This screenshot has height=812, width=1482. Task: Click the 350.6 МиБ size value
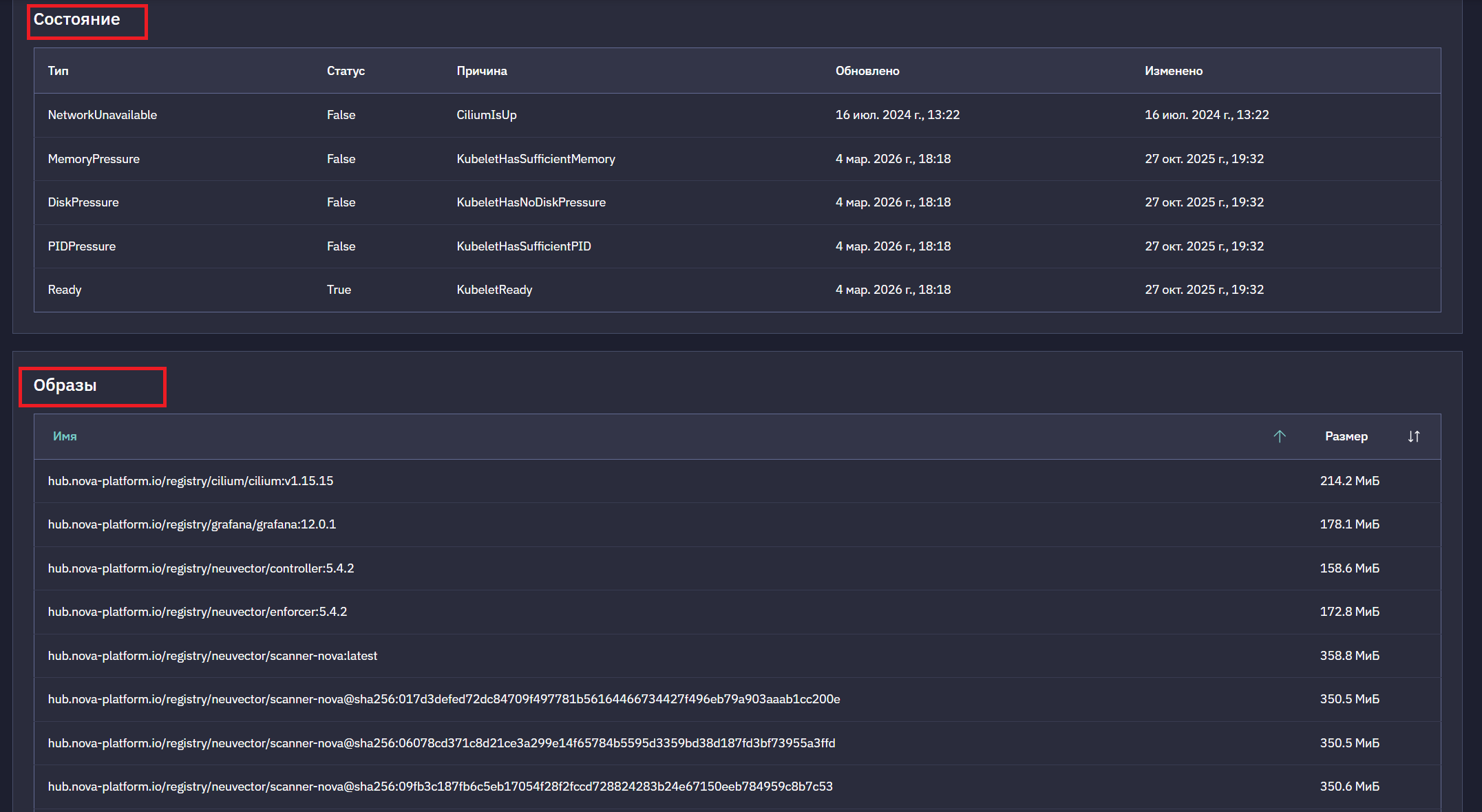pos(1349,787)
